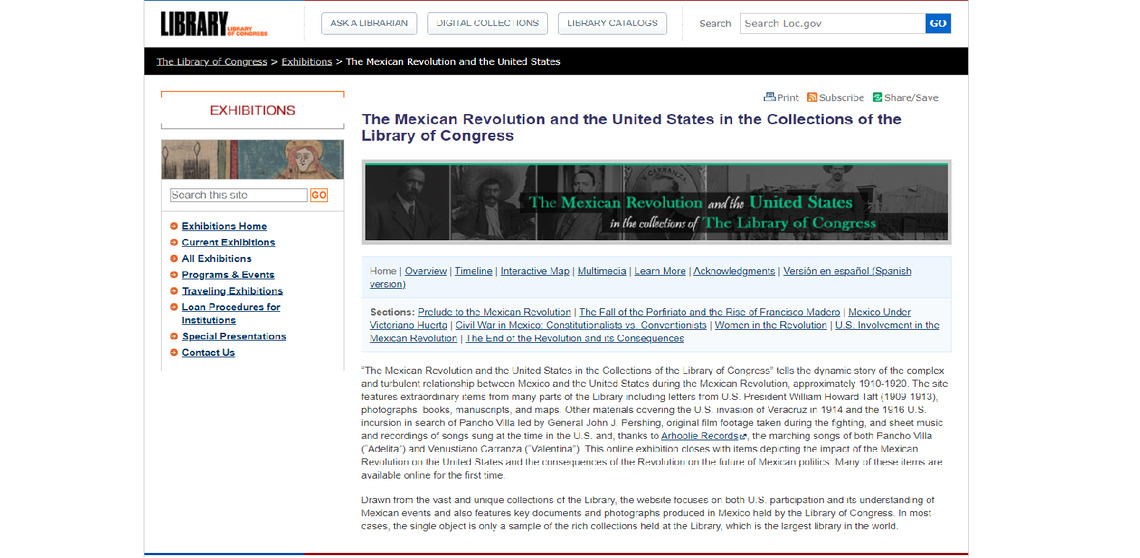Click the Share/Save text link
This screenshot has height=558, width=1140.
click(911, 97)
